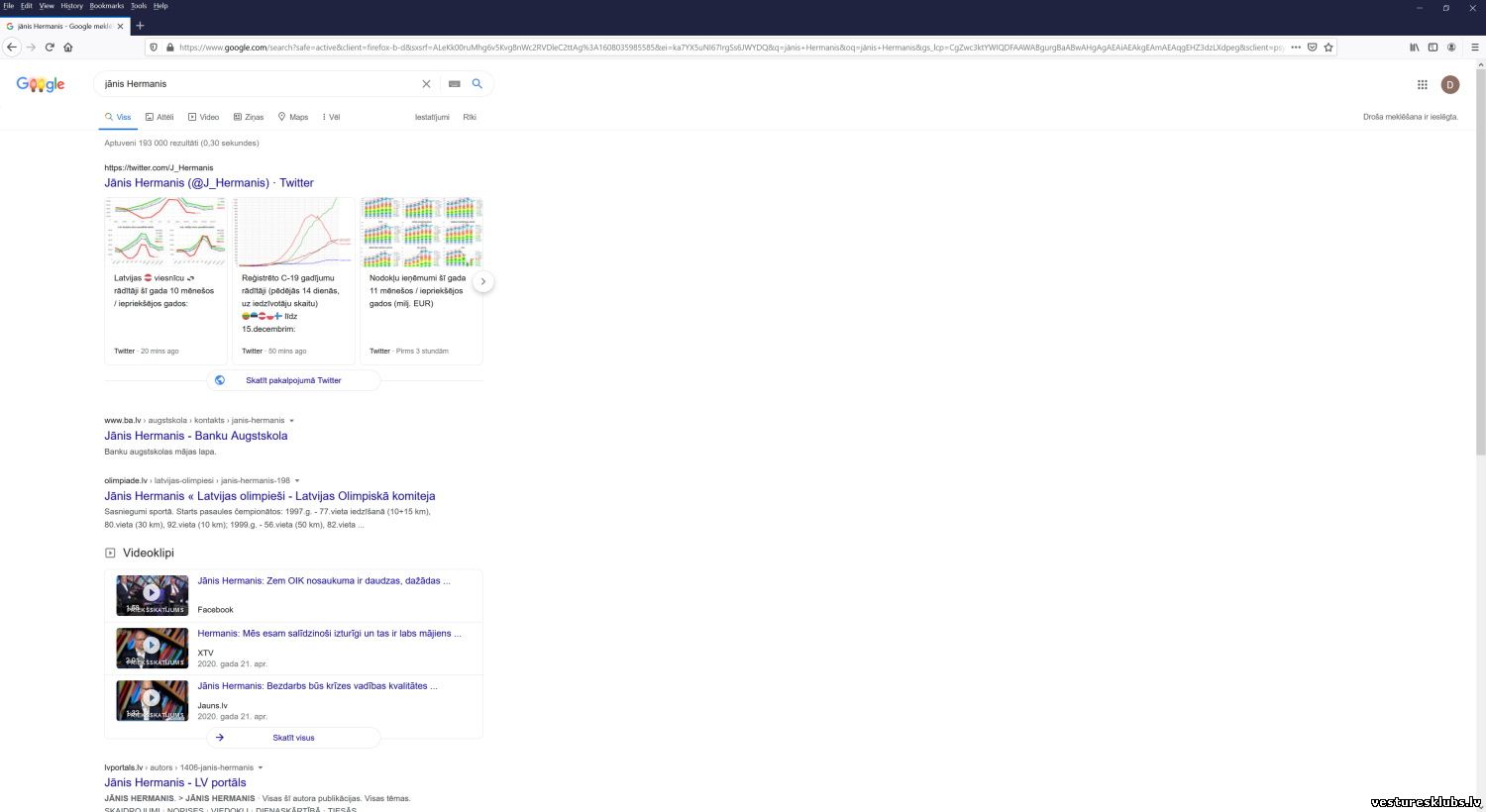Click the padlock site security icon

[x=169, y=47]
